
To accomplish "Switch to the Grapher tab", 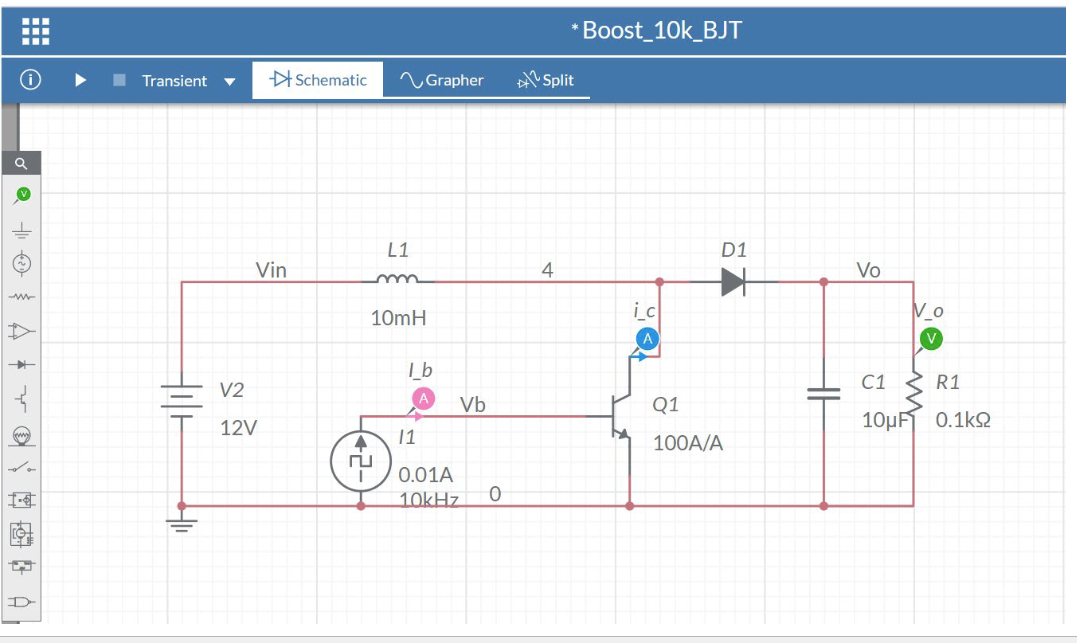I will (x=442, y=80).
